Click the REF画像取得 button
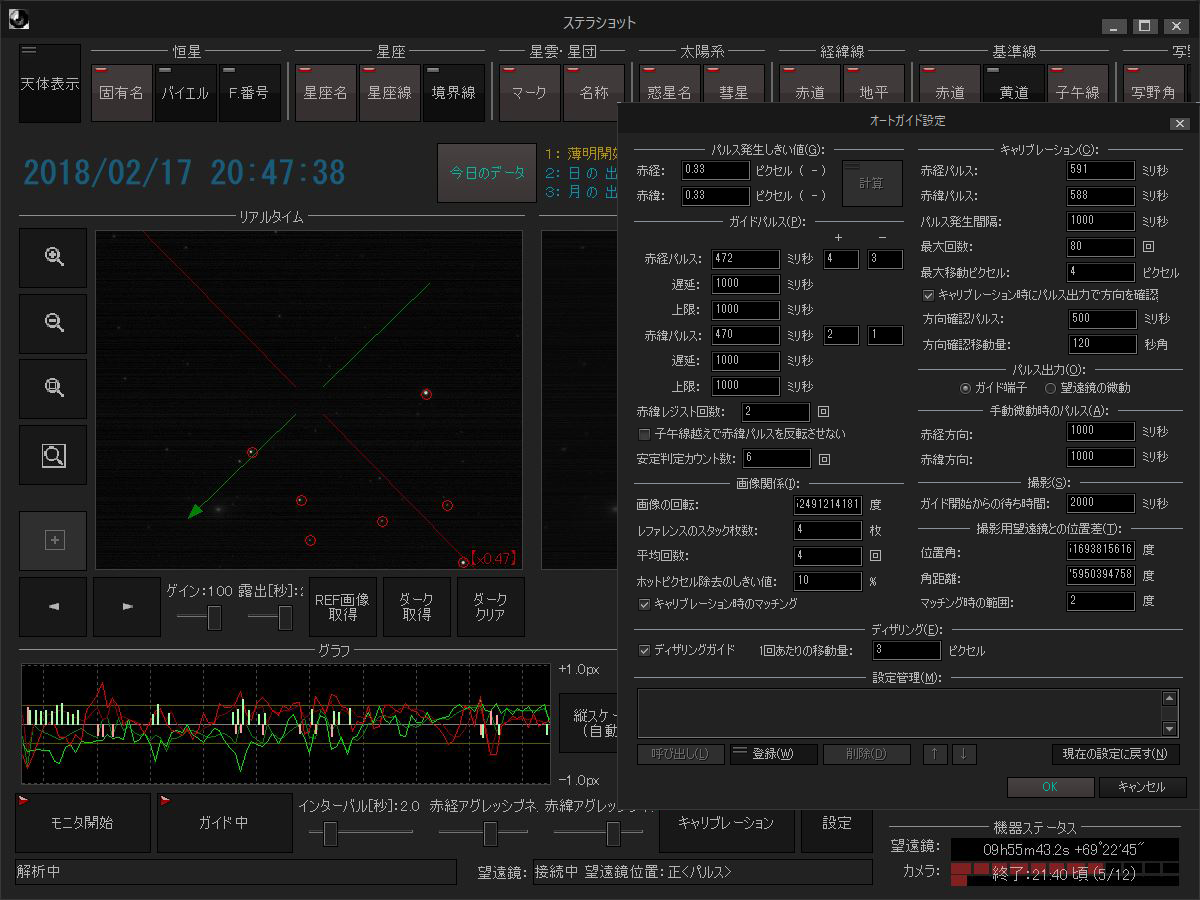The height and width of the screenshot is (900, 1200). click(x=342, y=607)
